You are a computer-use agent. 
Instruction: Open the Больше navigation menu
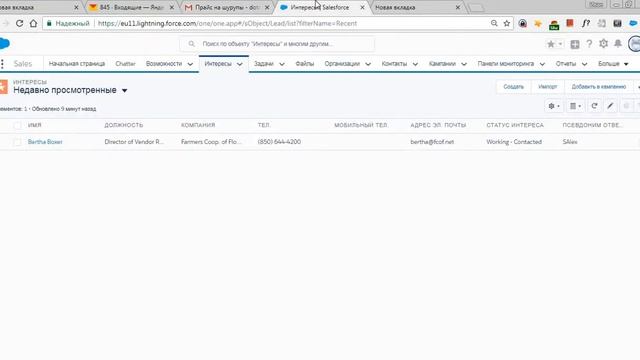[613, 64]
